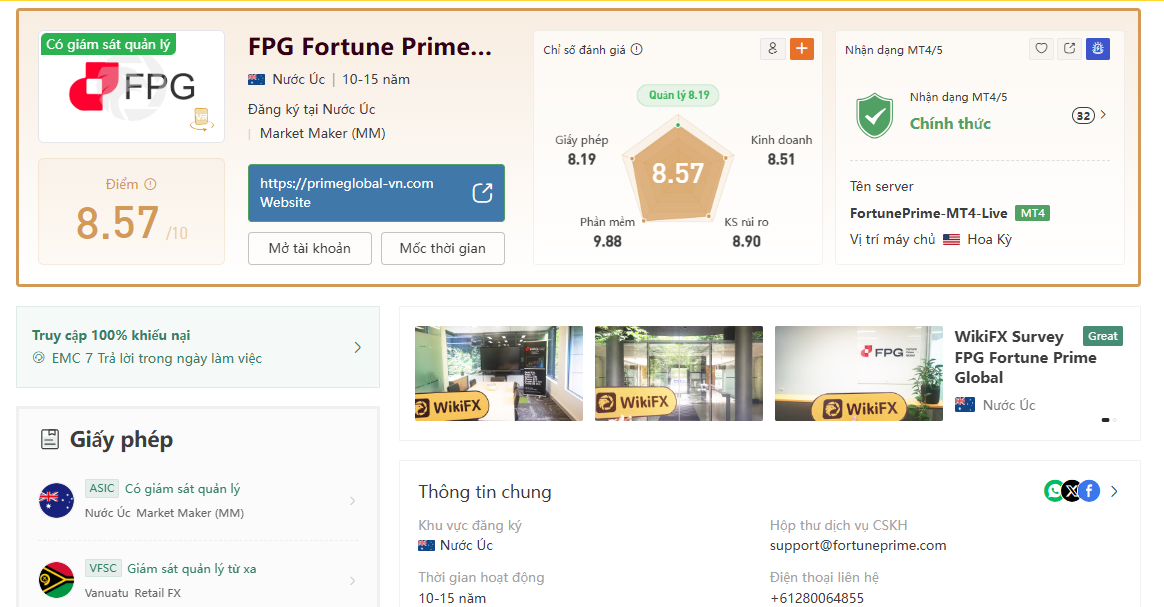Open the complaints access chevron
The height and width of the screenshot is (607, 1164).
(358, 347)
